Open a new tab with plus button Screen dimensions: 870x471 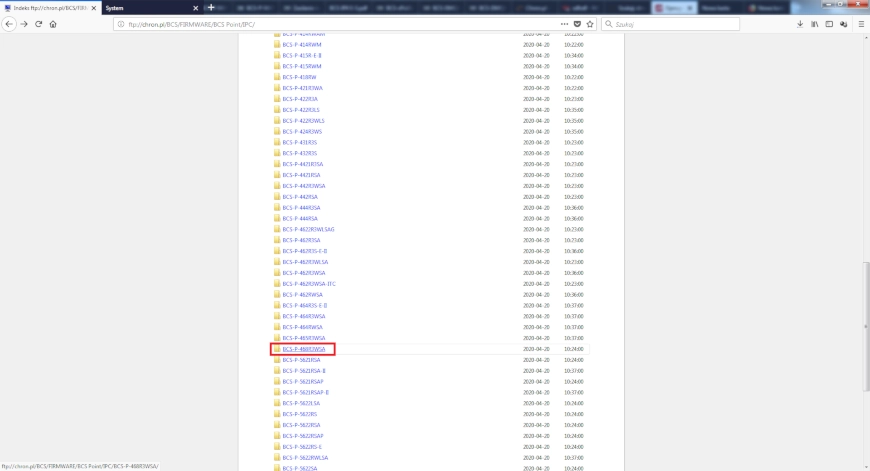(211, 8)
